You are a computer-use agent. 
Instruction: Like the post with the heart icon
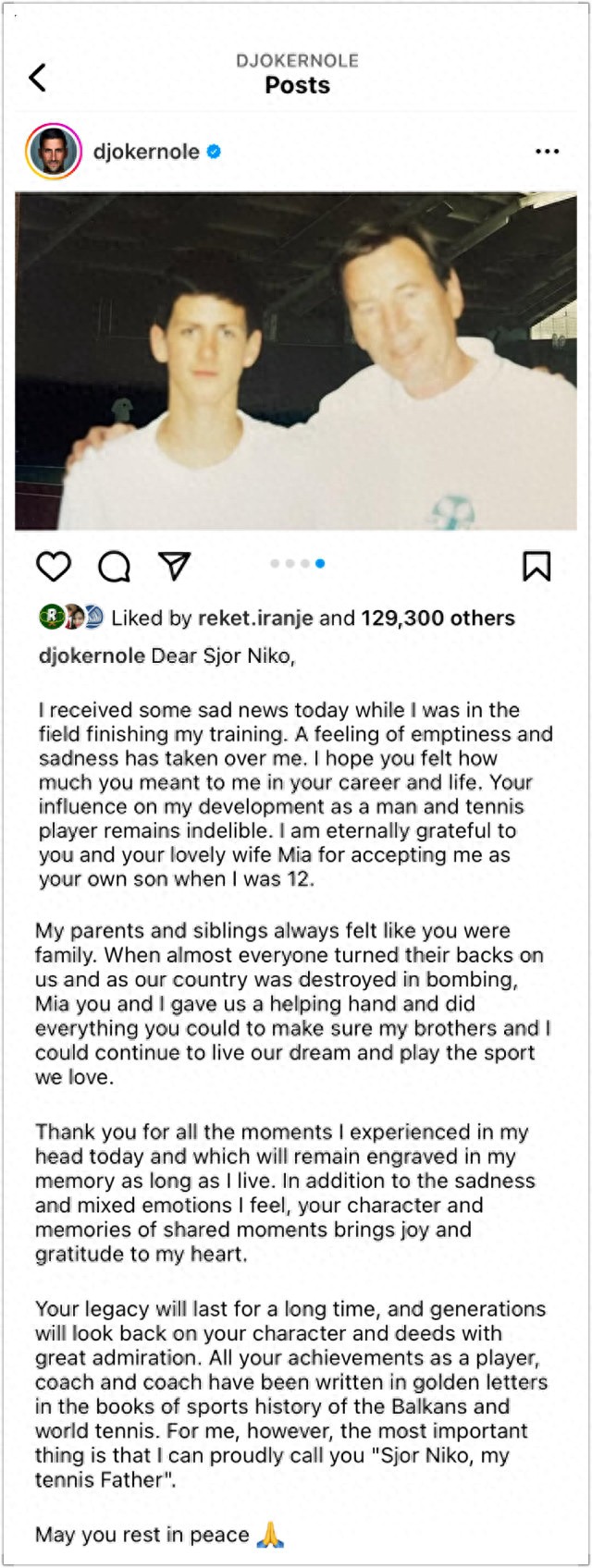coord(54,566)
